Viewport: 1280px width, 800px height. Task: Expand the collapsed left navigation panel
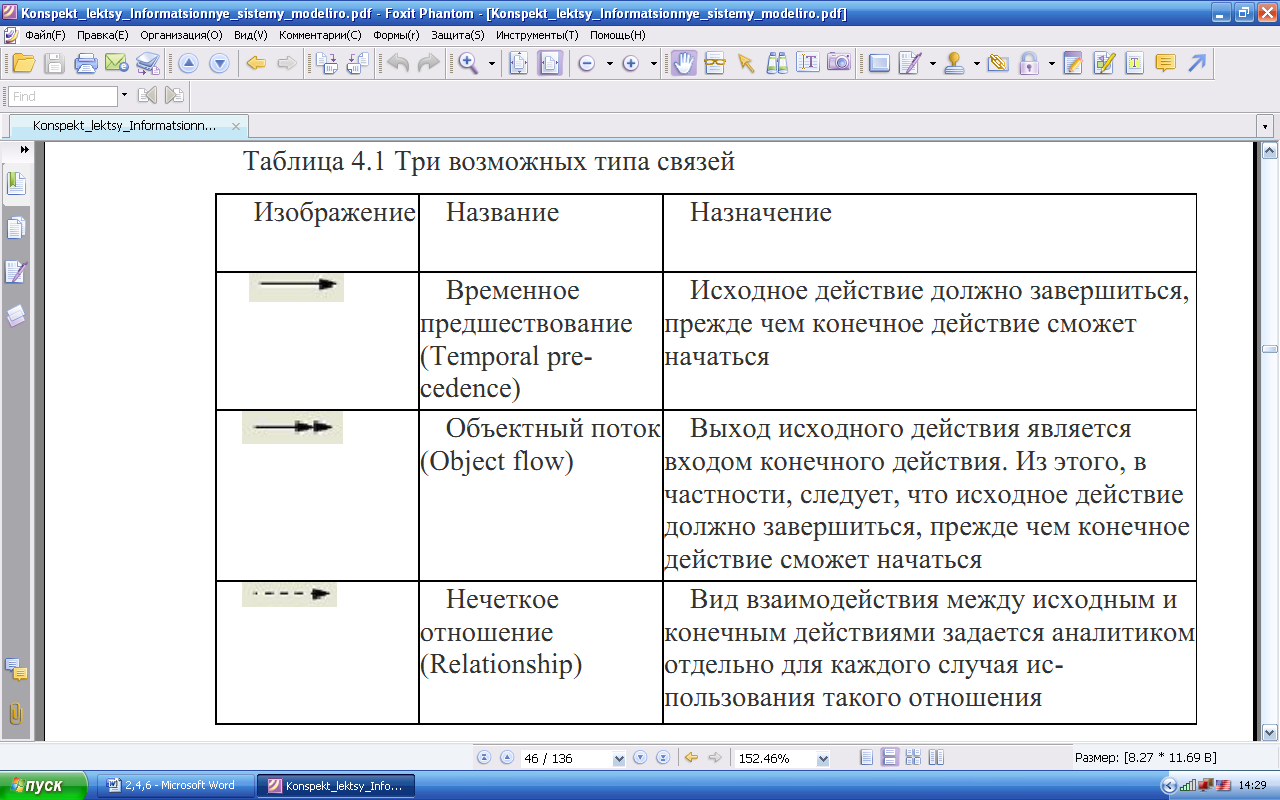click(x=23, y=148)
